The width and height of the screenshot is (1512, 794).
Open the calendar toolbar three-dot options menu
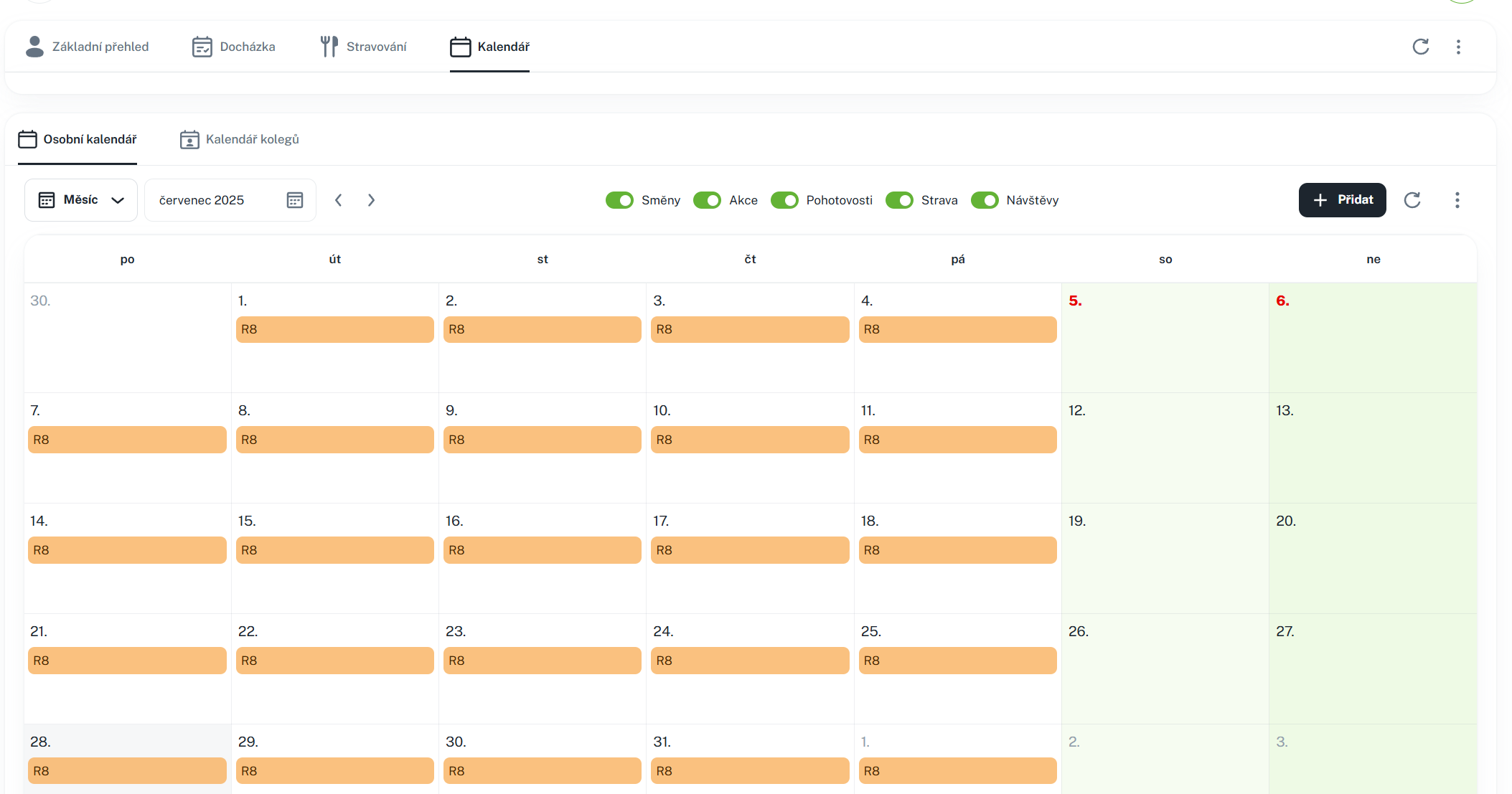pos(1456,200)
